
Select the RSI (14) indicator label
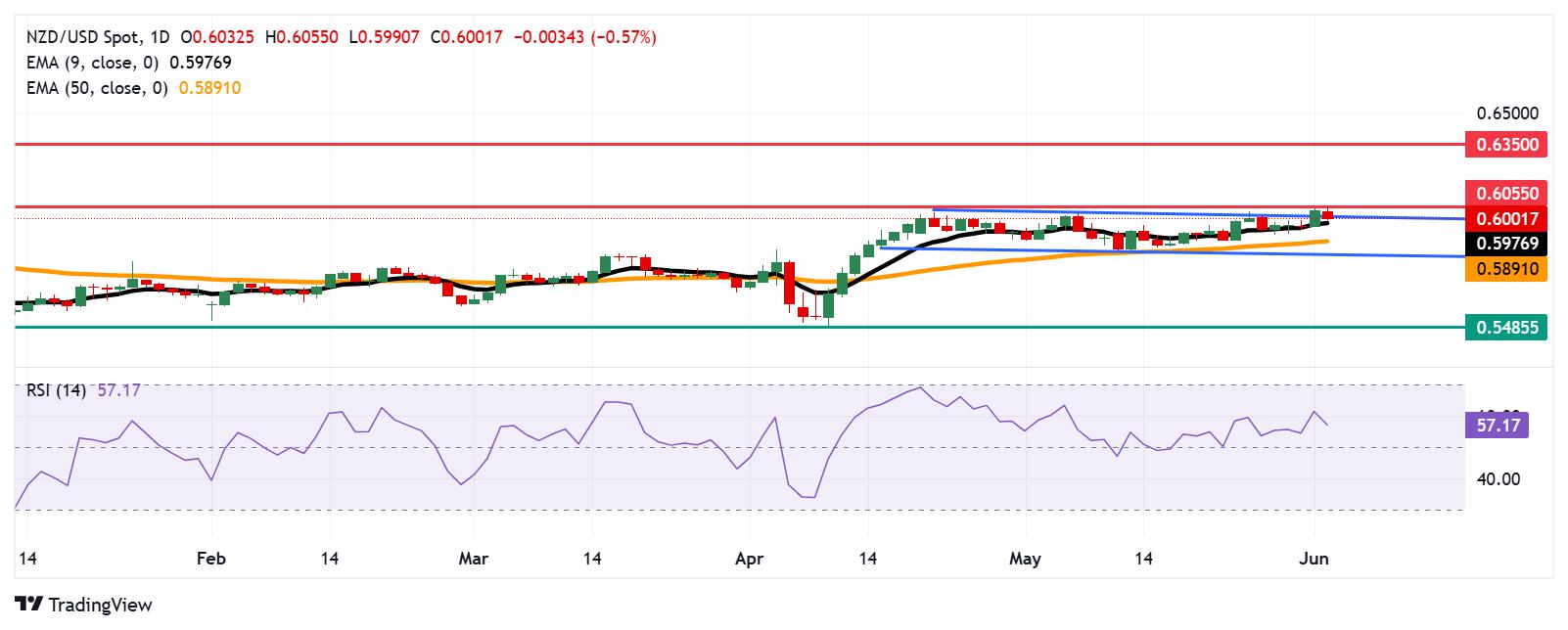click(x=55, y=390)
